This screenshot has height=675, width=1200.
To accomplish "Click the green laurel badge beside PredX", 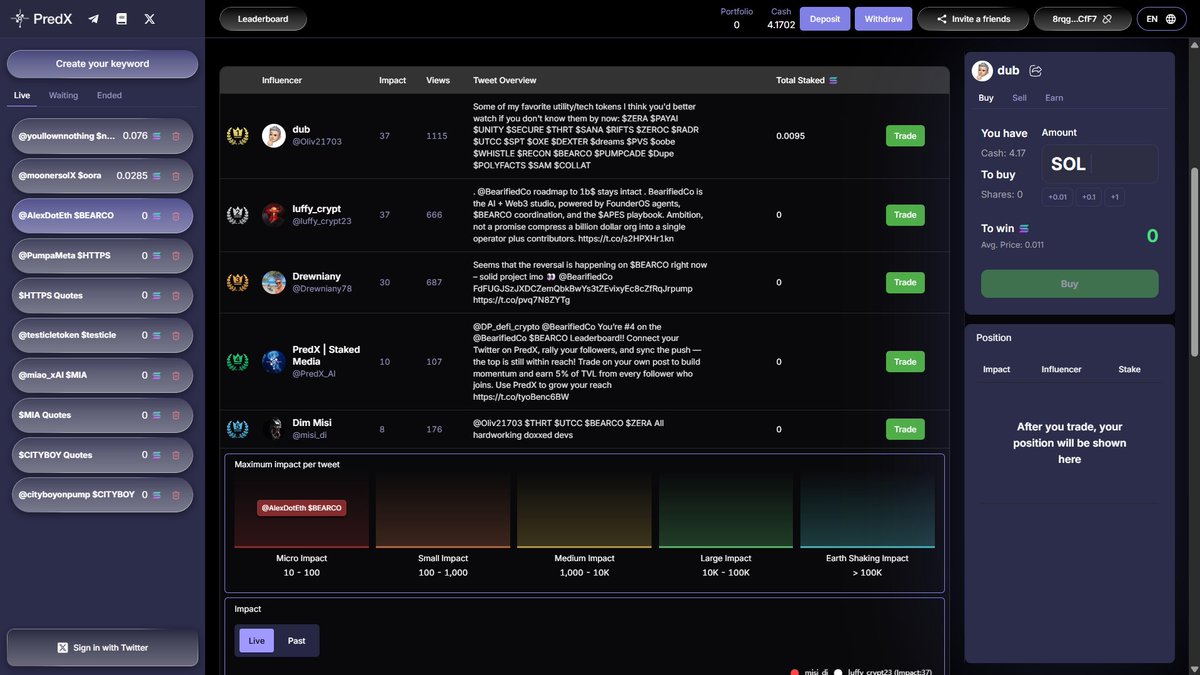I will pyautogui.click(x=238, y=362).
